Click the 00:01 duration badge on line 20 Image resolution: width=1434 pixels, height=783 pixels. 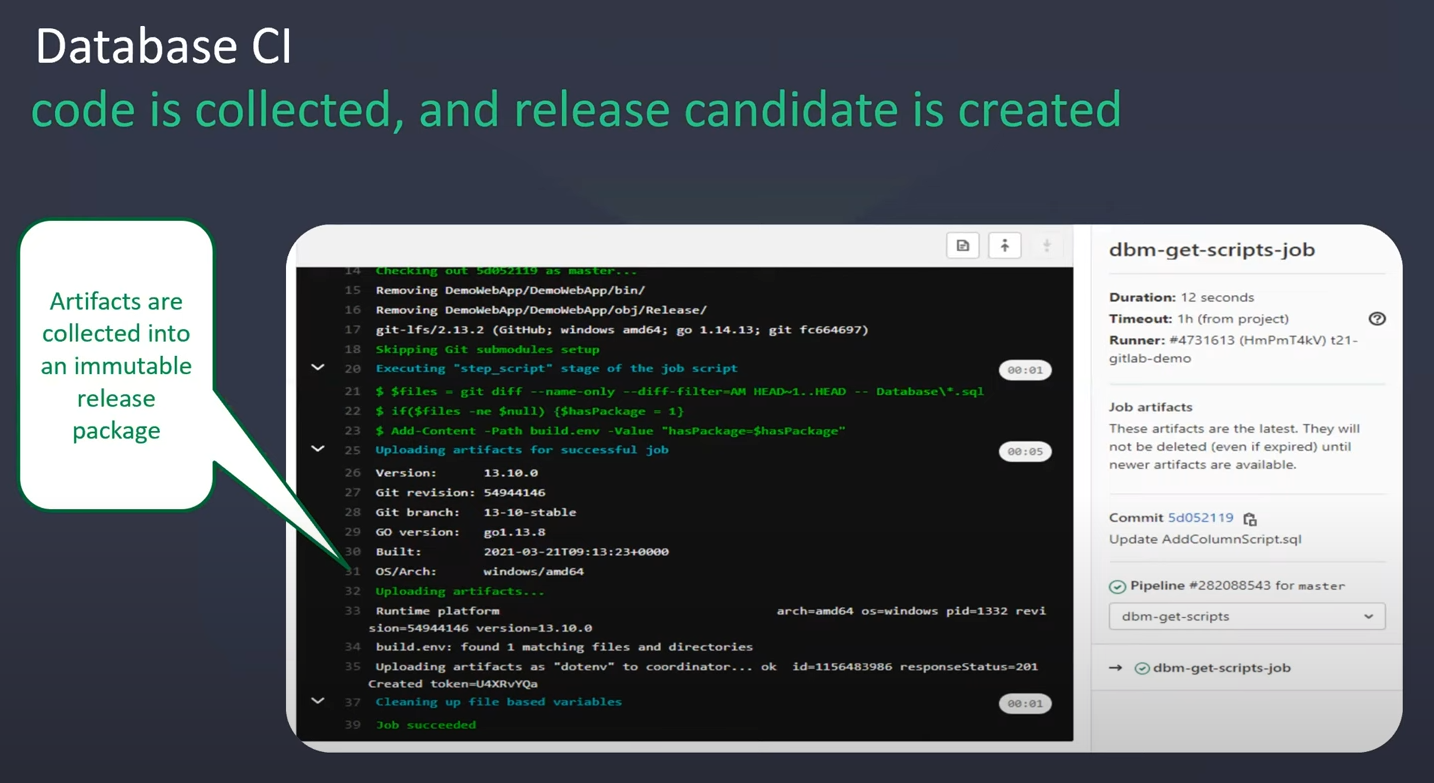(1025, 370)
